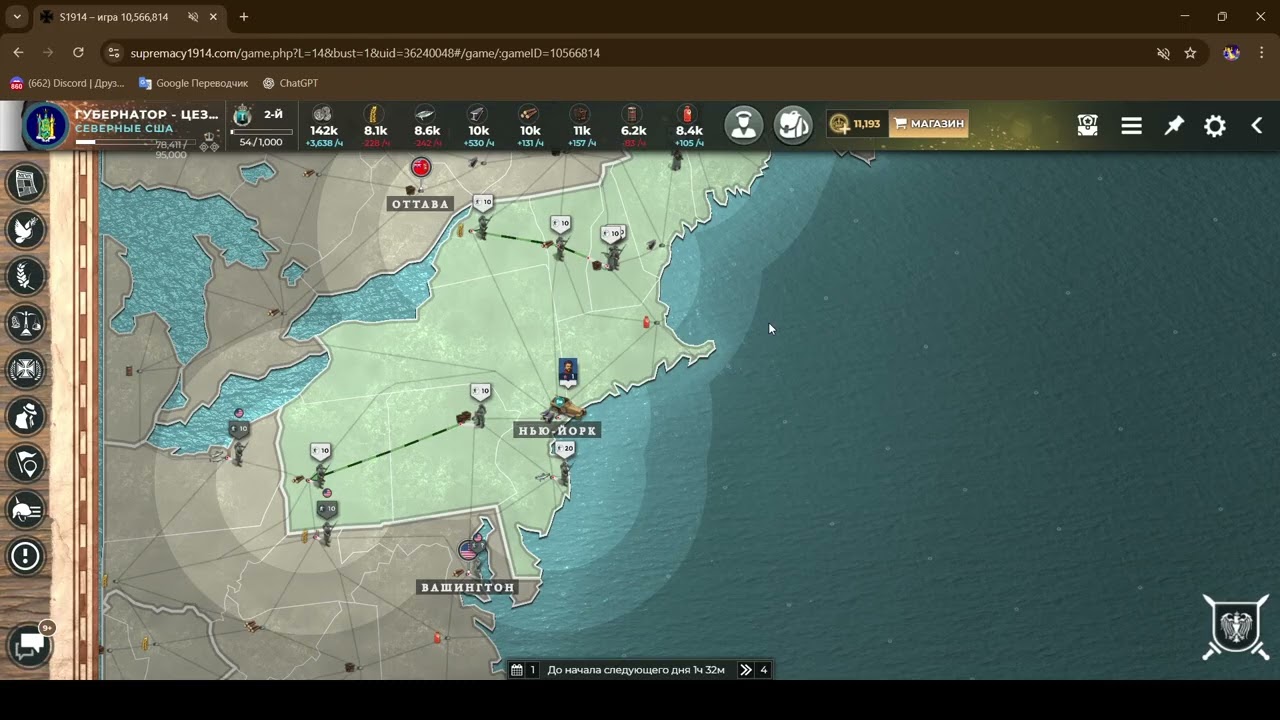Open the market scales icon
This screenshot has height=720, width=1280.
[26, 323]
